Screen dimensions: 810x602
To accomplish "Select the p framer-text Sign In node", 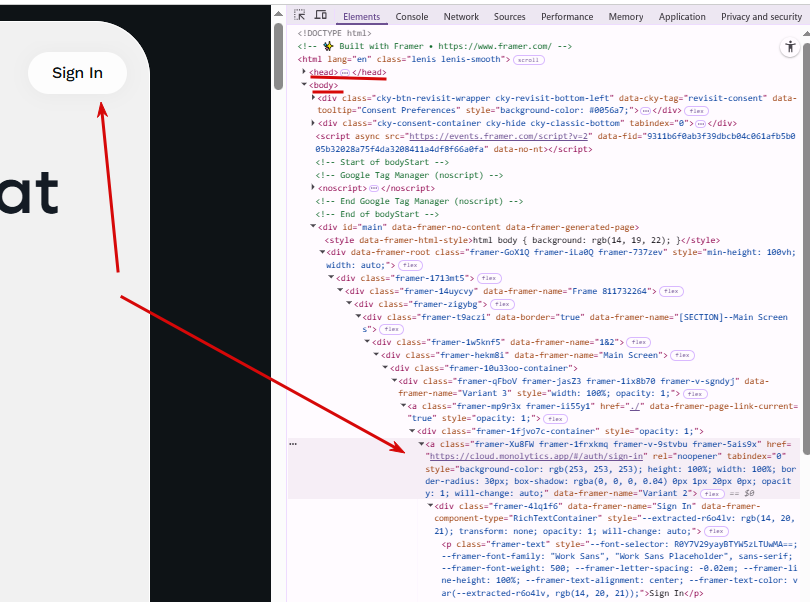I will (x=619, y=568).
